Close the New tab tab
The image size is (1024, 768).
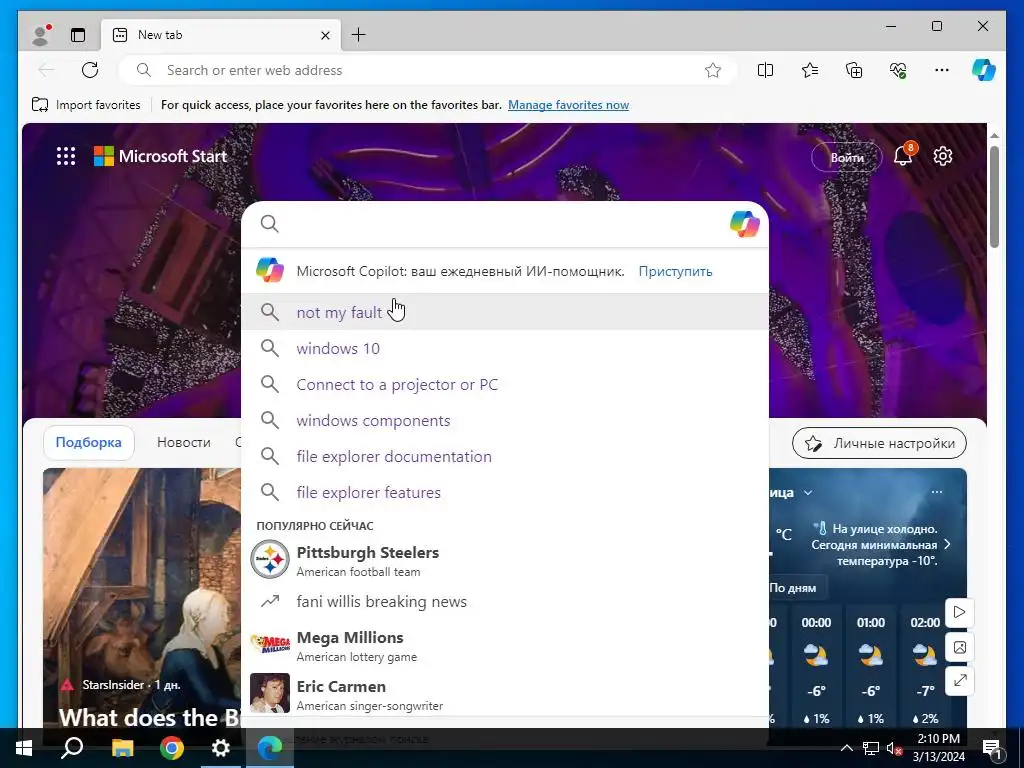pyautogui.click(x=325, y=35)
